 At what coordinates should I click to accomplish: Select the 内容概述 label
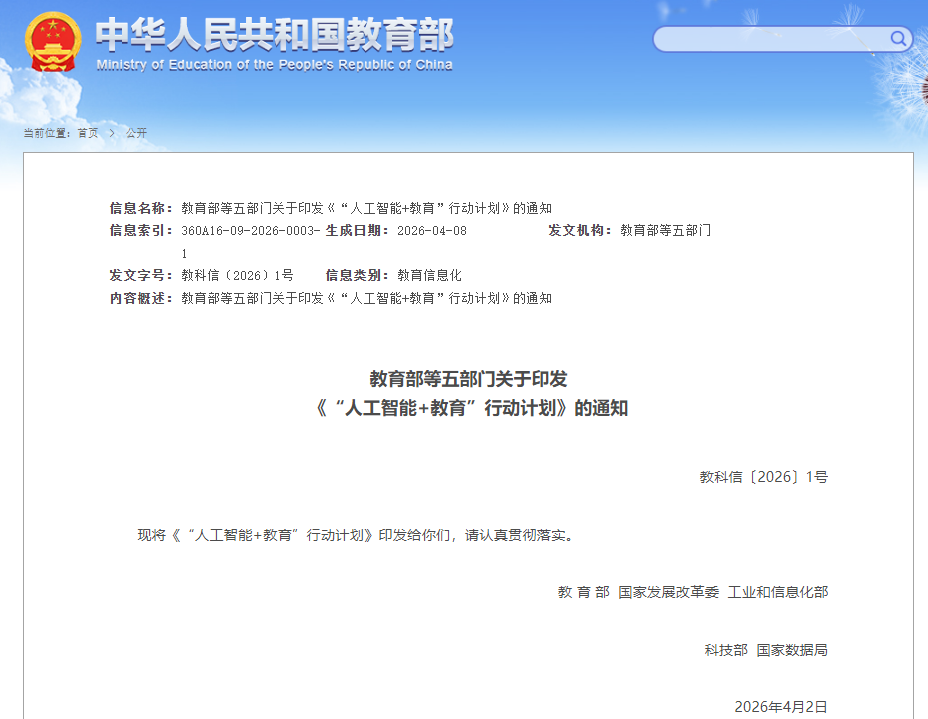(141, 298)
